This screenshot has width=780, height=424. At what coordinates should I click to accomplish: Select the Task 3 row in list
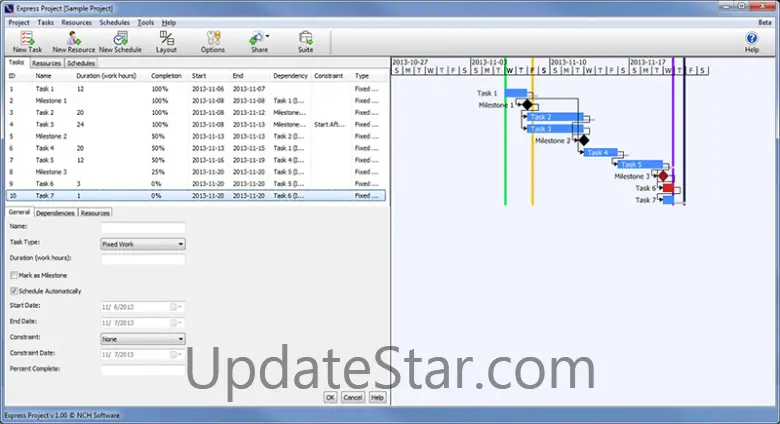point(196,124)
